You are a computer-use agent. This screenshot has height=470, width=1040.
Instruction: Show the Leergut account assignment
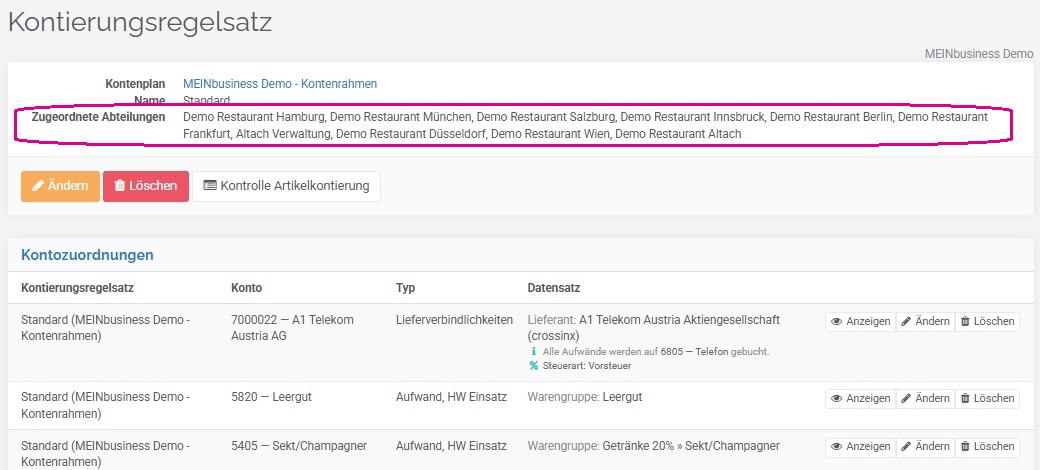pyautogui.click(x=860, y=398)
